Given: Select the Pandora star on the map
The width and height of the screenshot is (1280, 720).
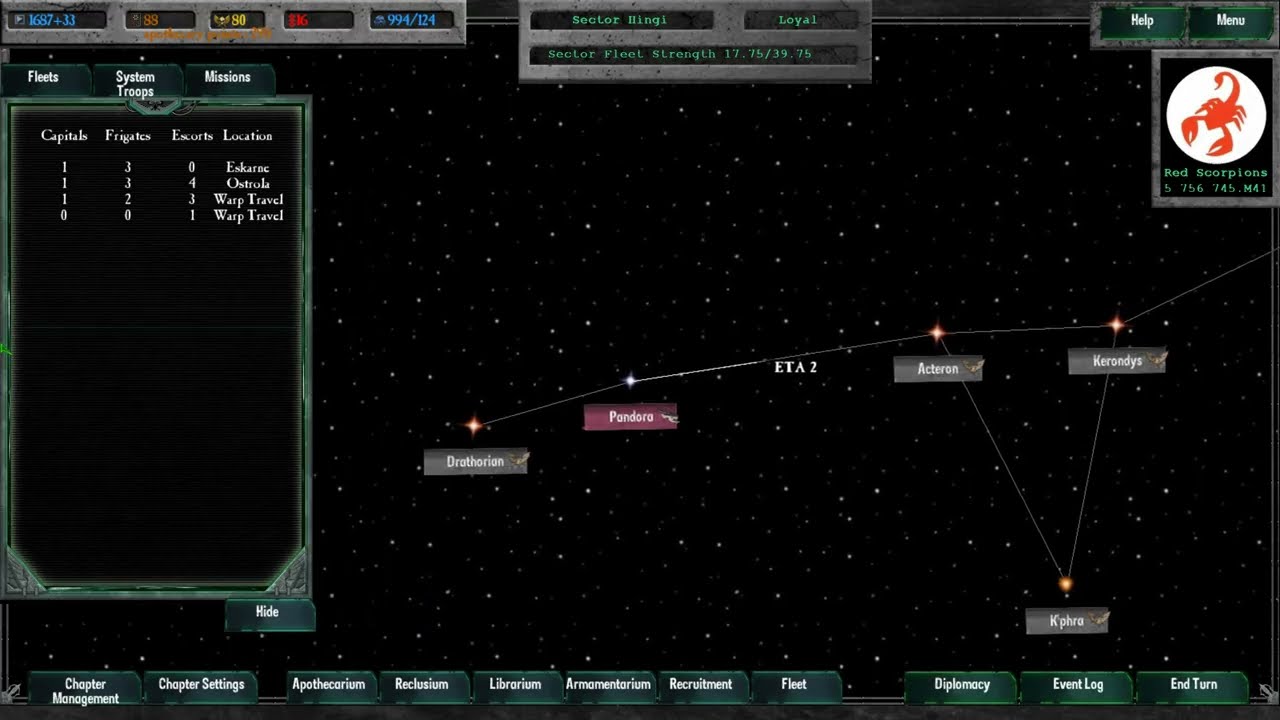Looking at the screenshot, I should tap(630, 380).
